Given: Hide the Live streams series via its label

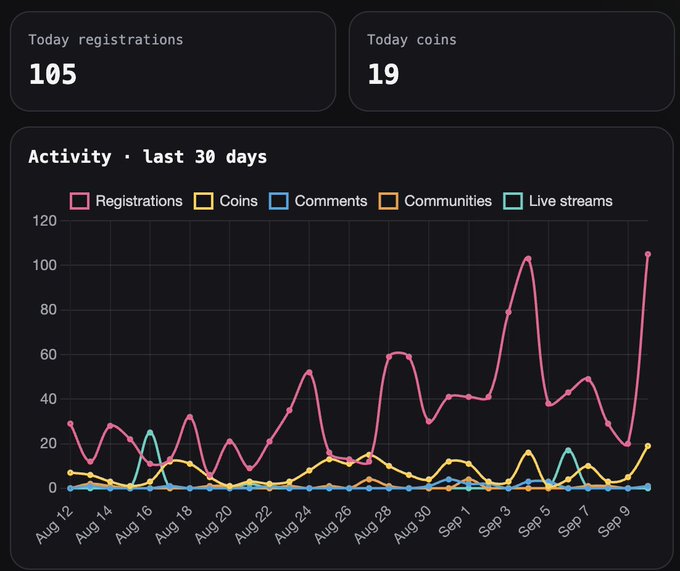Looking at the screenshot, I should tap(571, 201).
